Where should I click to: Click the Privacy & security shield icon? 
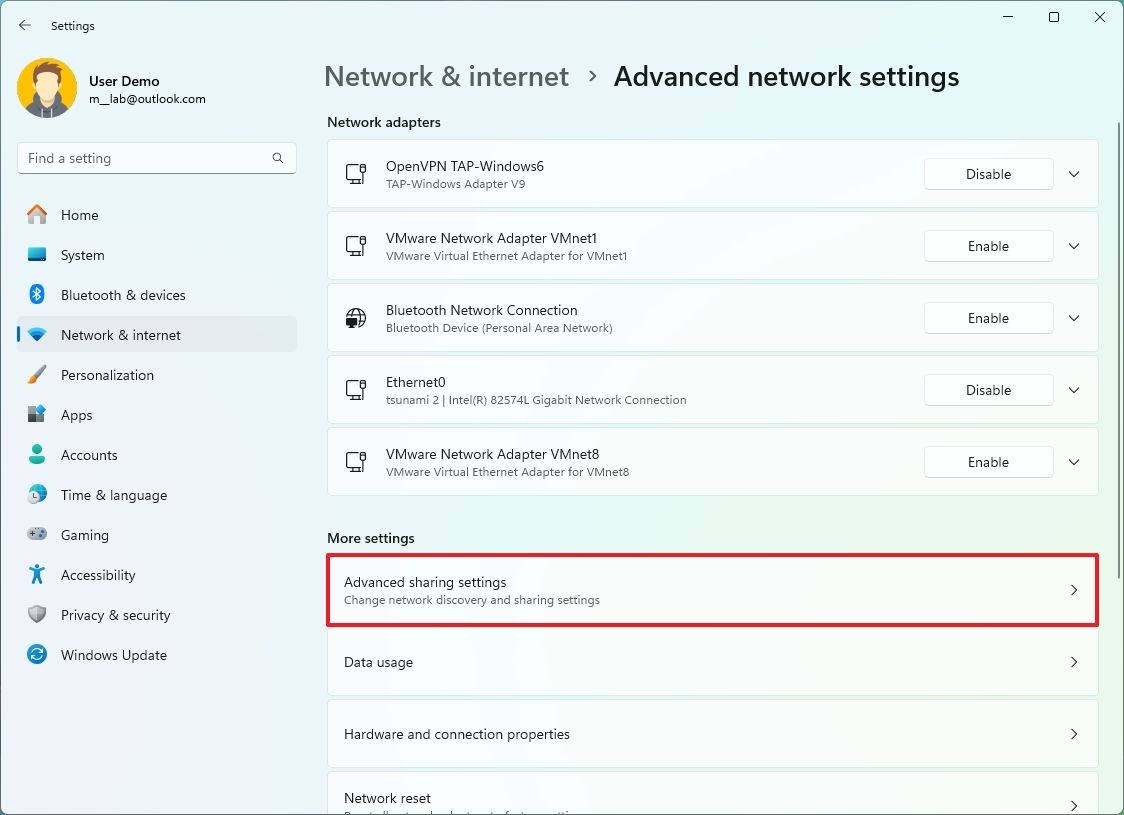click(x=38, y=615)
